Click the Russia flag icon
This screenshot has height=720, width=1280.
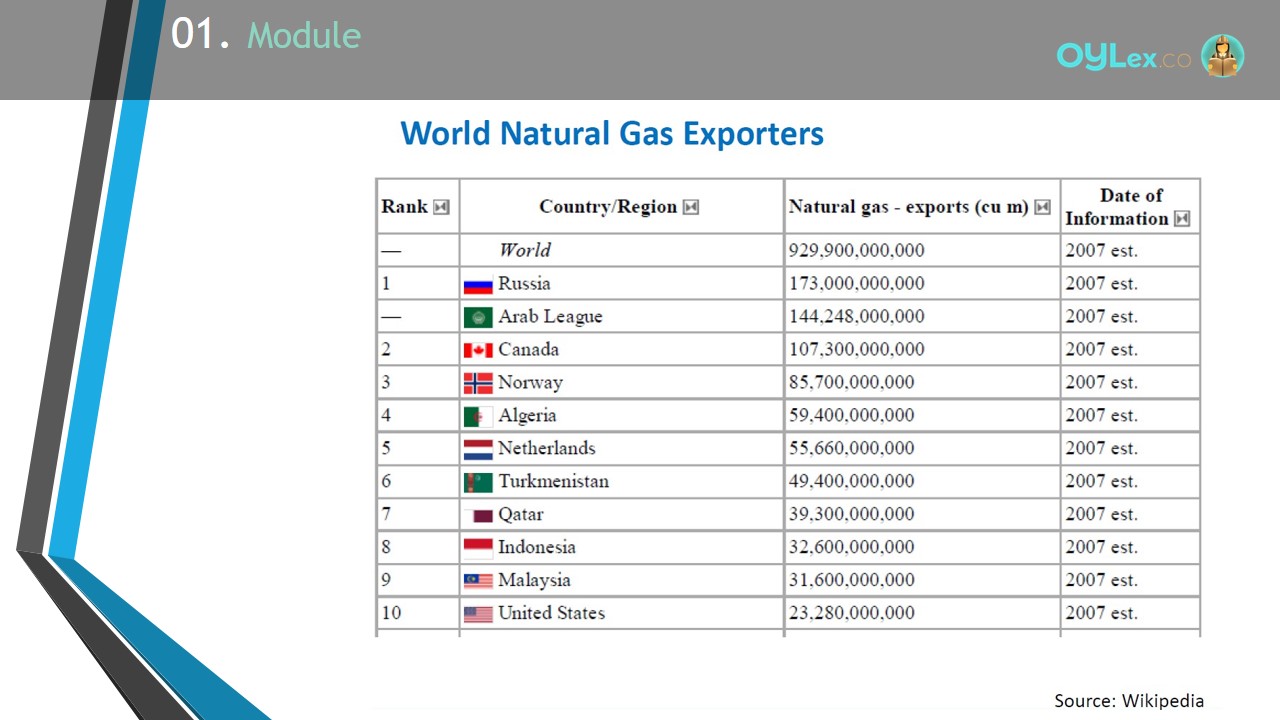coord(478,284)
